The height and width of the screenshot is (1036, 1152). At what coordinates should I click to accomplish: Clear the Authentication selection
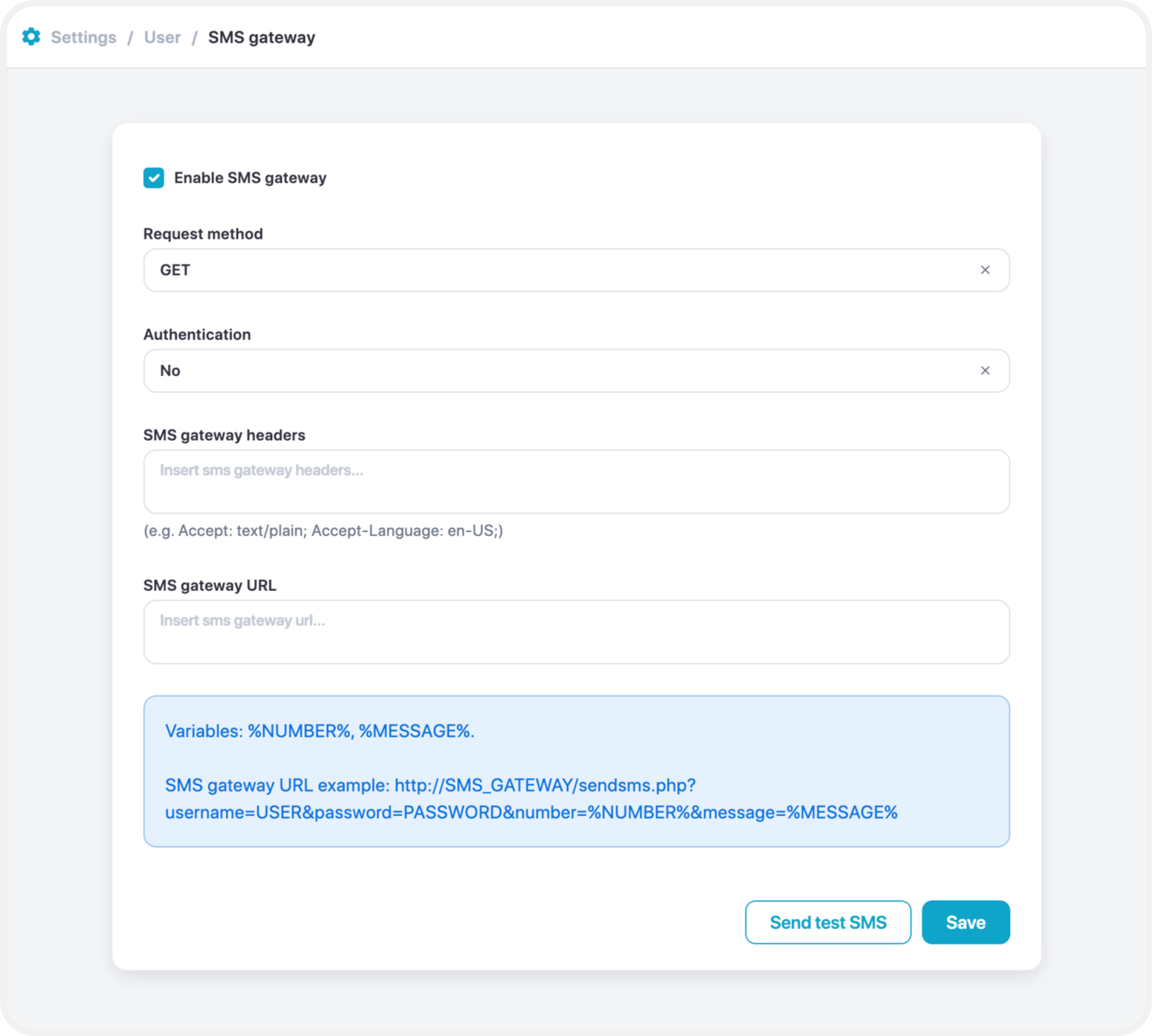(985, 370)
